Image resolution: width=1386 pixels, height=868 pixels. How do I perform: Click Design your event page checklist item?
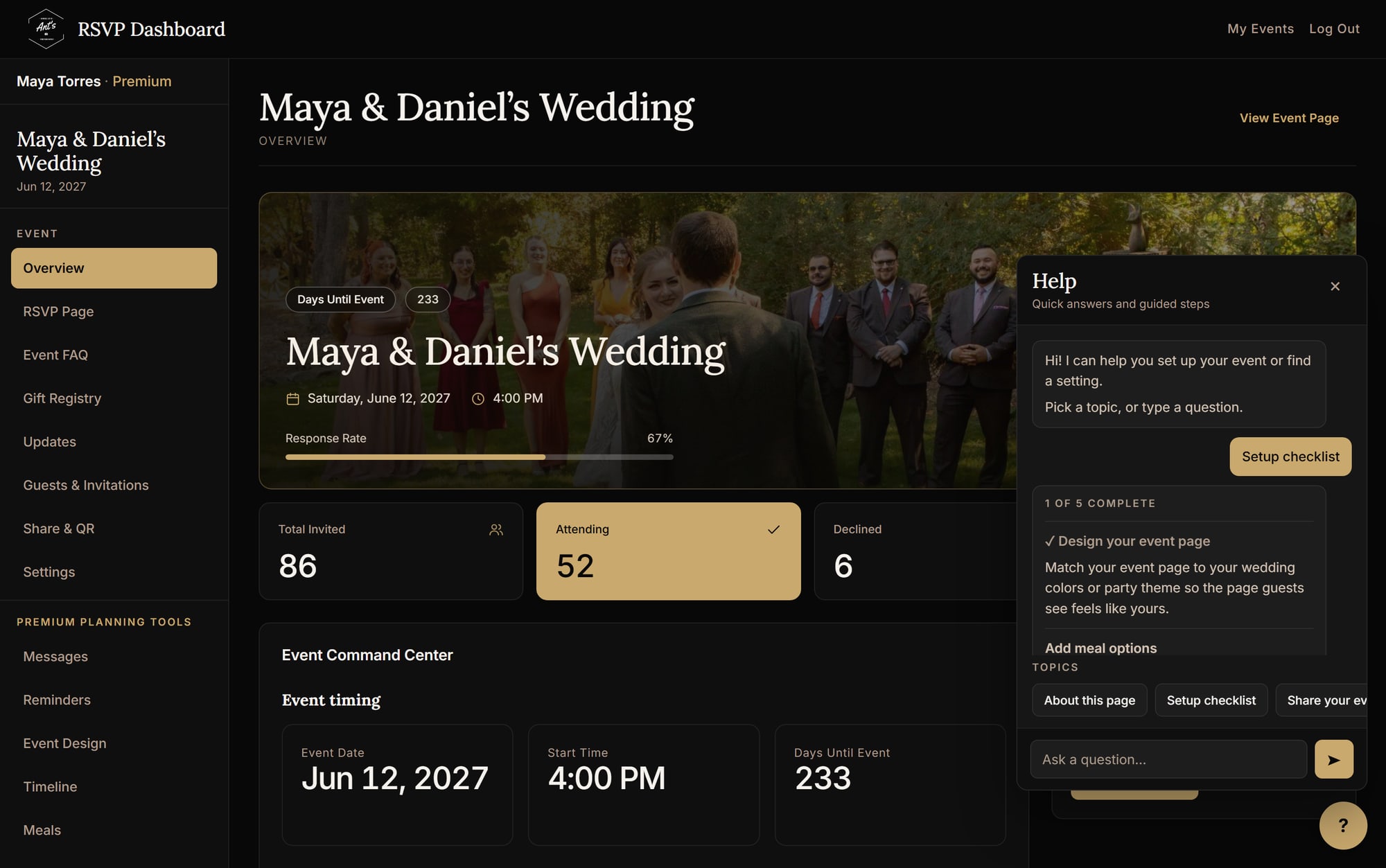[1128, 541]
